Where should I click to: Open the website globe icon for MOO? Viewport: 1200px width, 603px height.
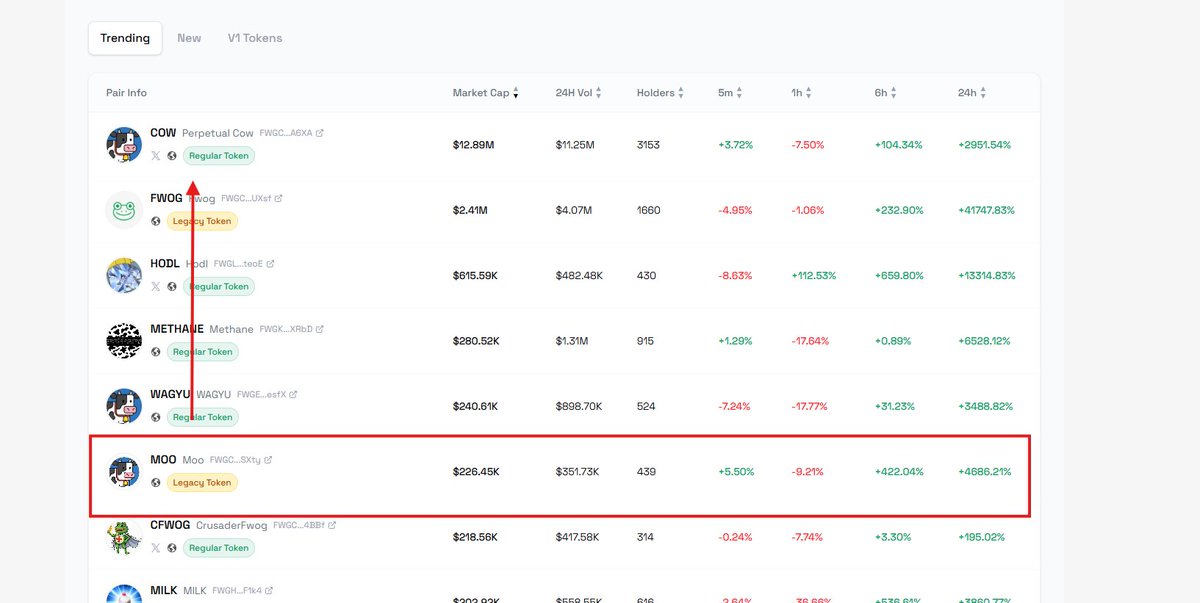click(155, 482)
